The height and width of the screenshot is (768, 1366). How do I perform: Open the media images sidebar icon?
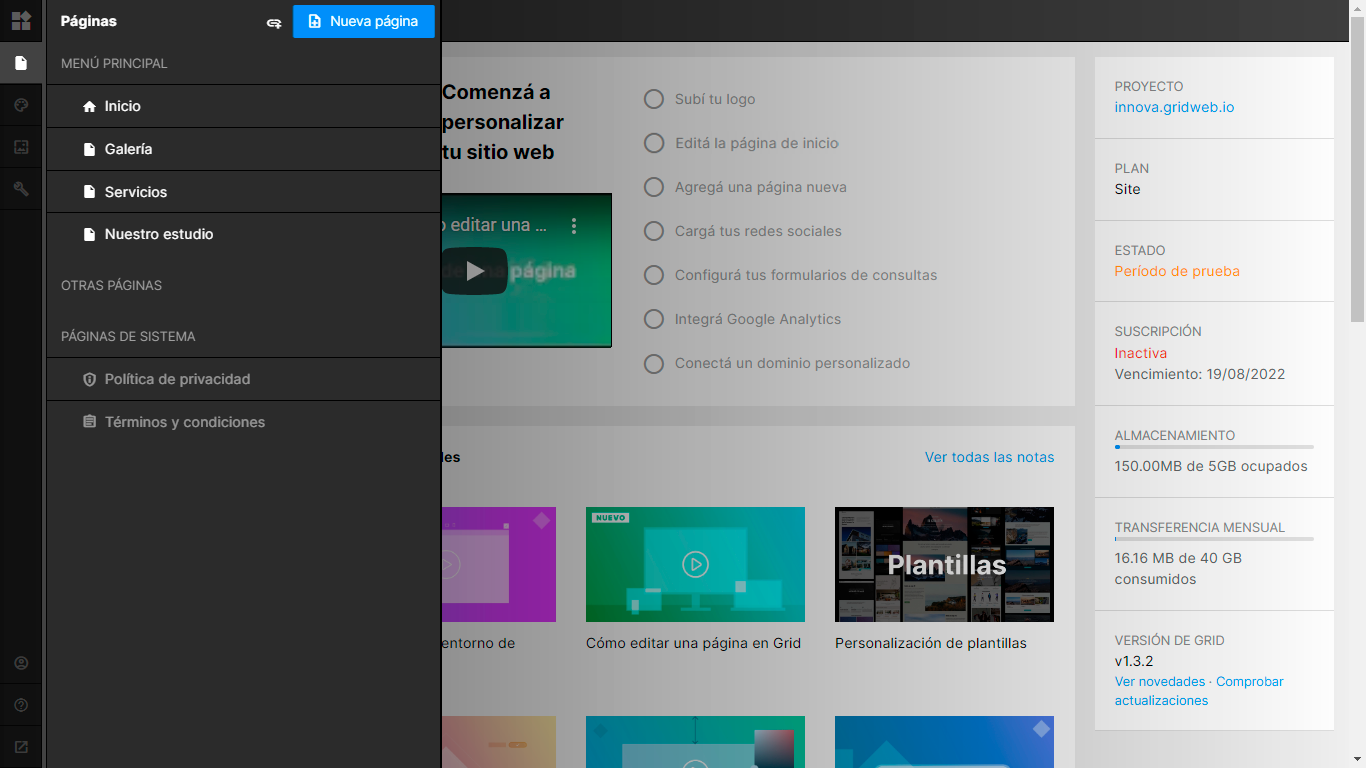[21, 147]
